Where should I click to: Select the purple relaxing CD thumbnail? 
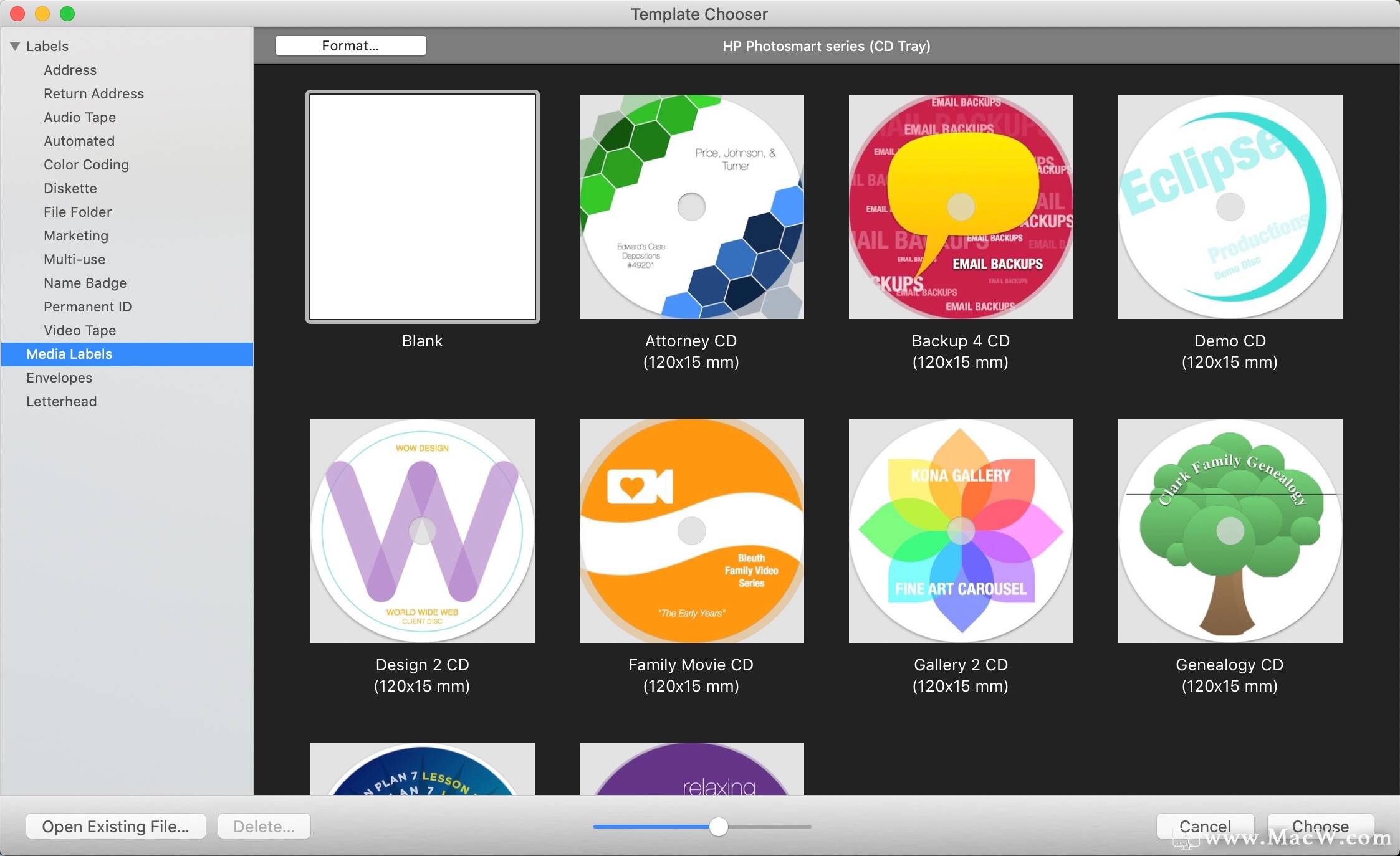(692, 769)
